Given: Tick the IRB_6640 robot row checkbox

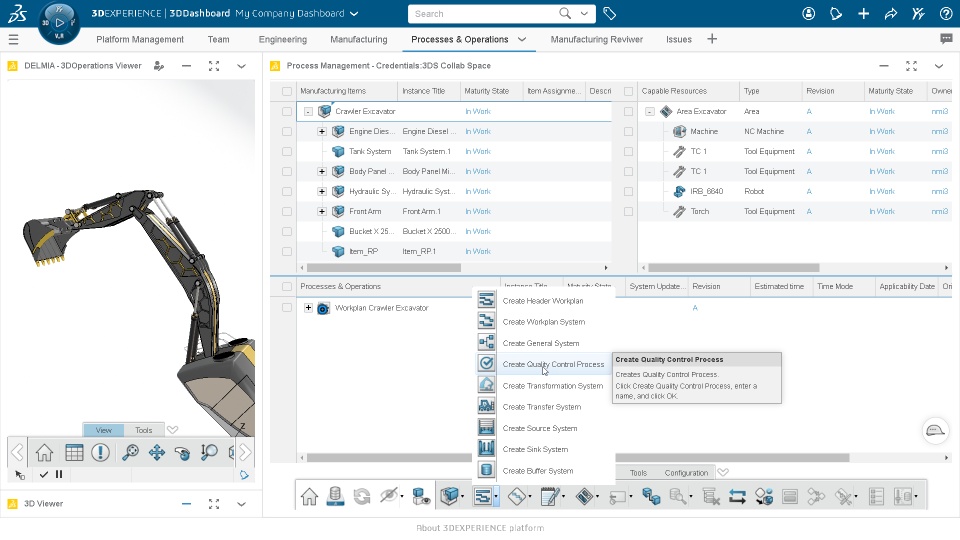Looking at the screenshot, I should point(628,192).
